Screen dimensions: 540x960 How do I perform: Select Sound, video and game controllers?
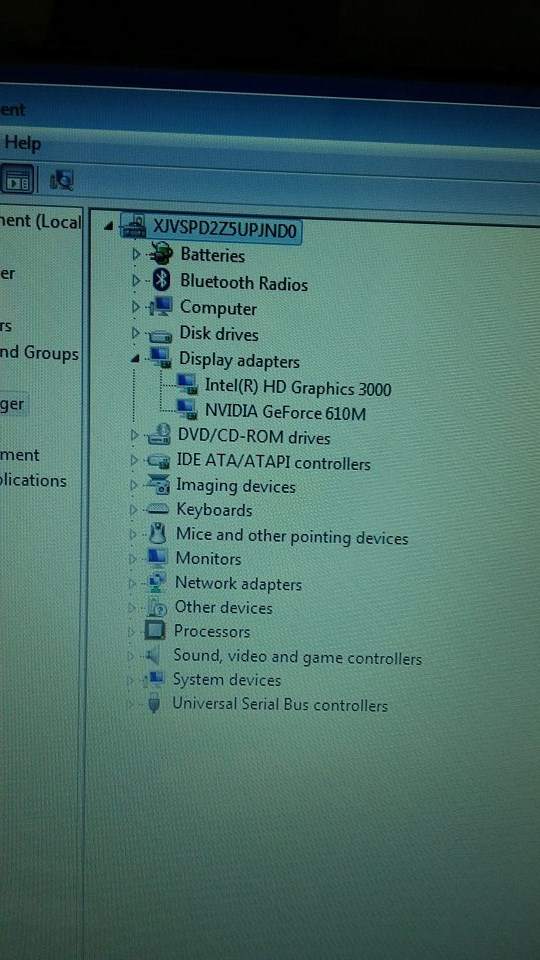[297, 657]
